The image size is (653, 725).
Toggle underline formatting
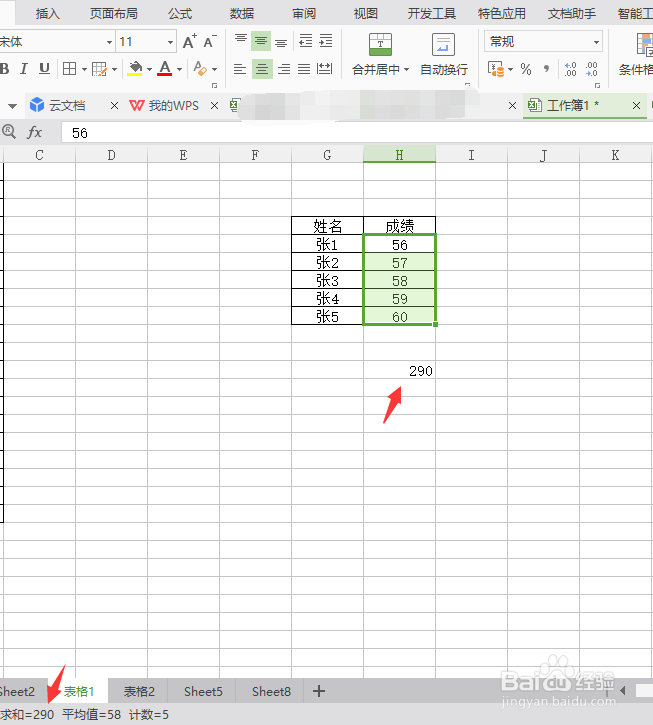[x=44, y=69]
